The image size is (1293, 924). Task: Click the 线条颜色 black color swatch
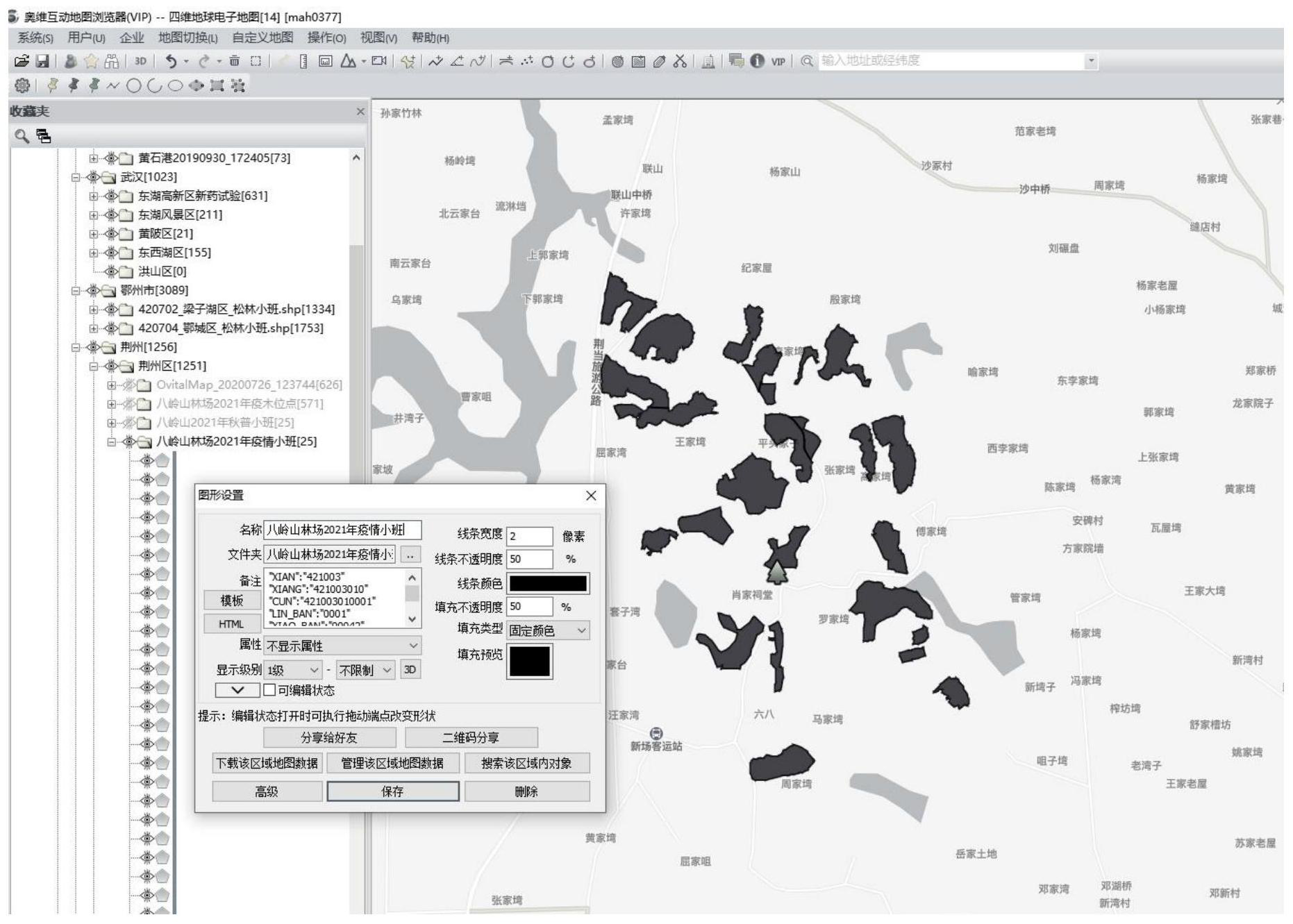[548, 583]
